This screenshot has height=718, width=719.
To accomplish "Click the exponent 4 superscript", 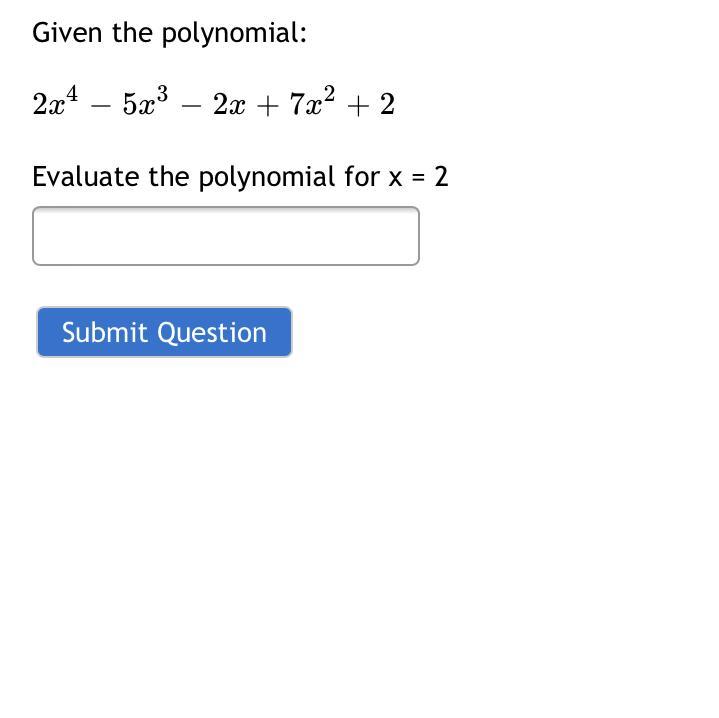I will point(71,95).
